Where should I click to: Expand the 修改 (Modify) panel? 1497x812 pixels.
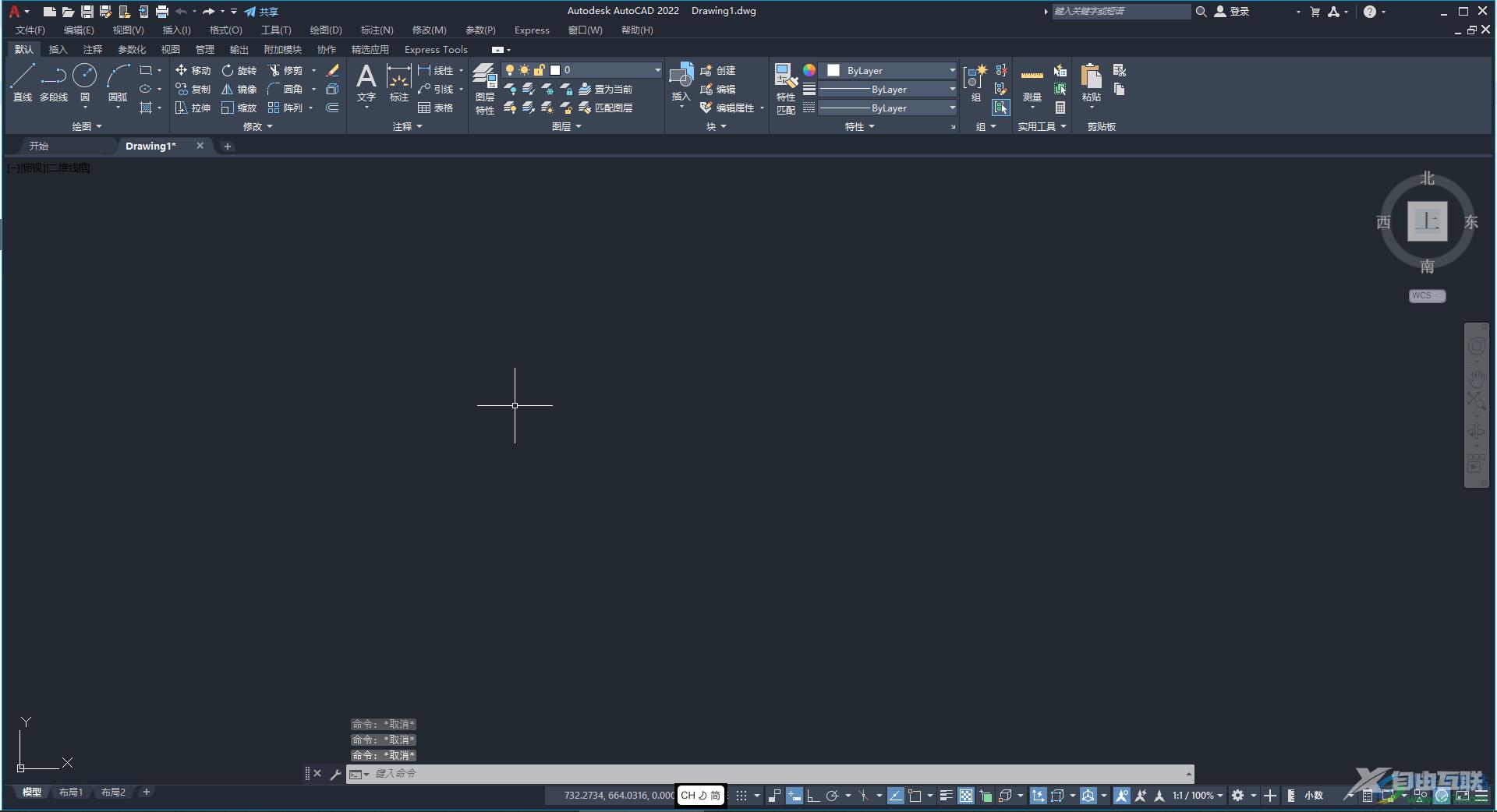tap(258, 126)
